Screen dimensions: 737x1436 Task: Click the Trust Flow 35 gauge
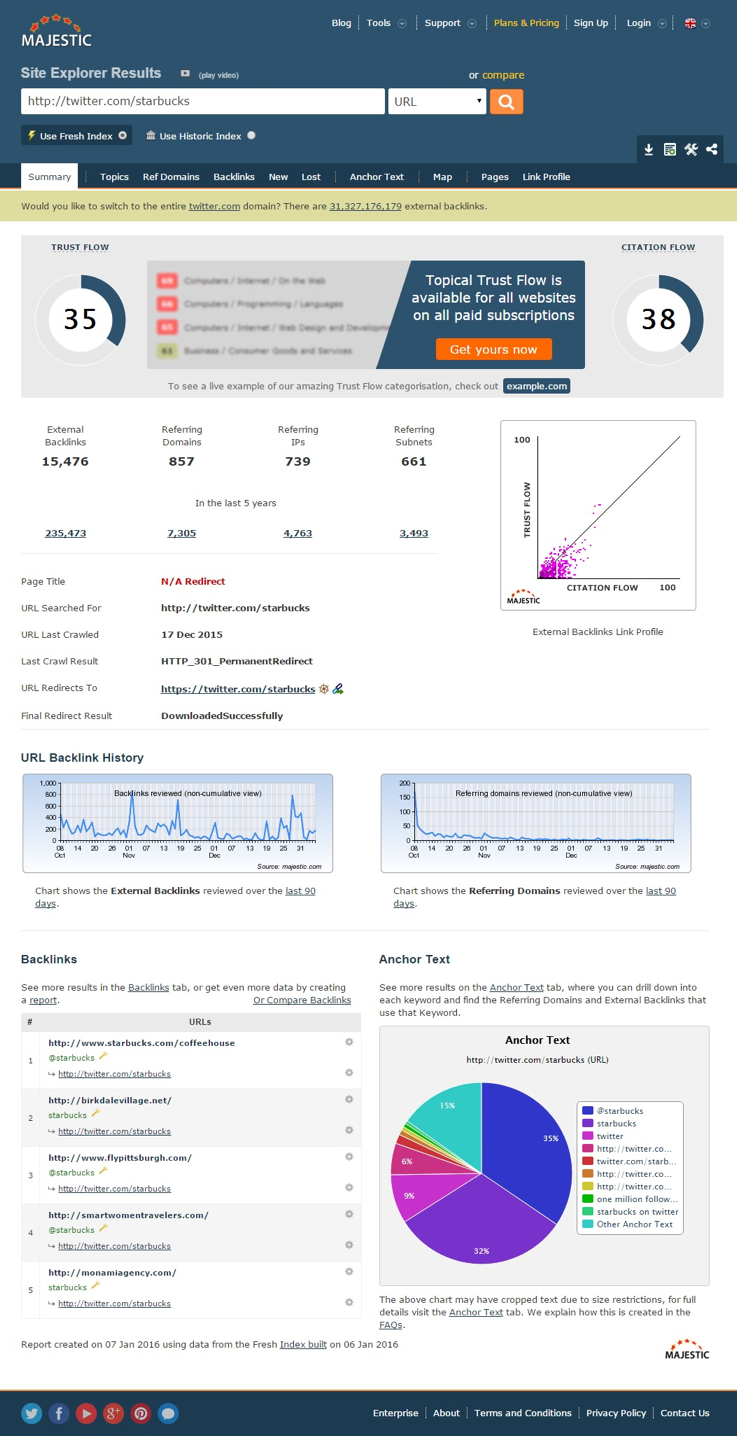(80, 319)
